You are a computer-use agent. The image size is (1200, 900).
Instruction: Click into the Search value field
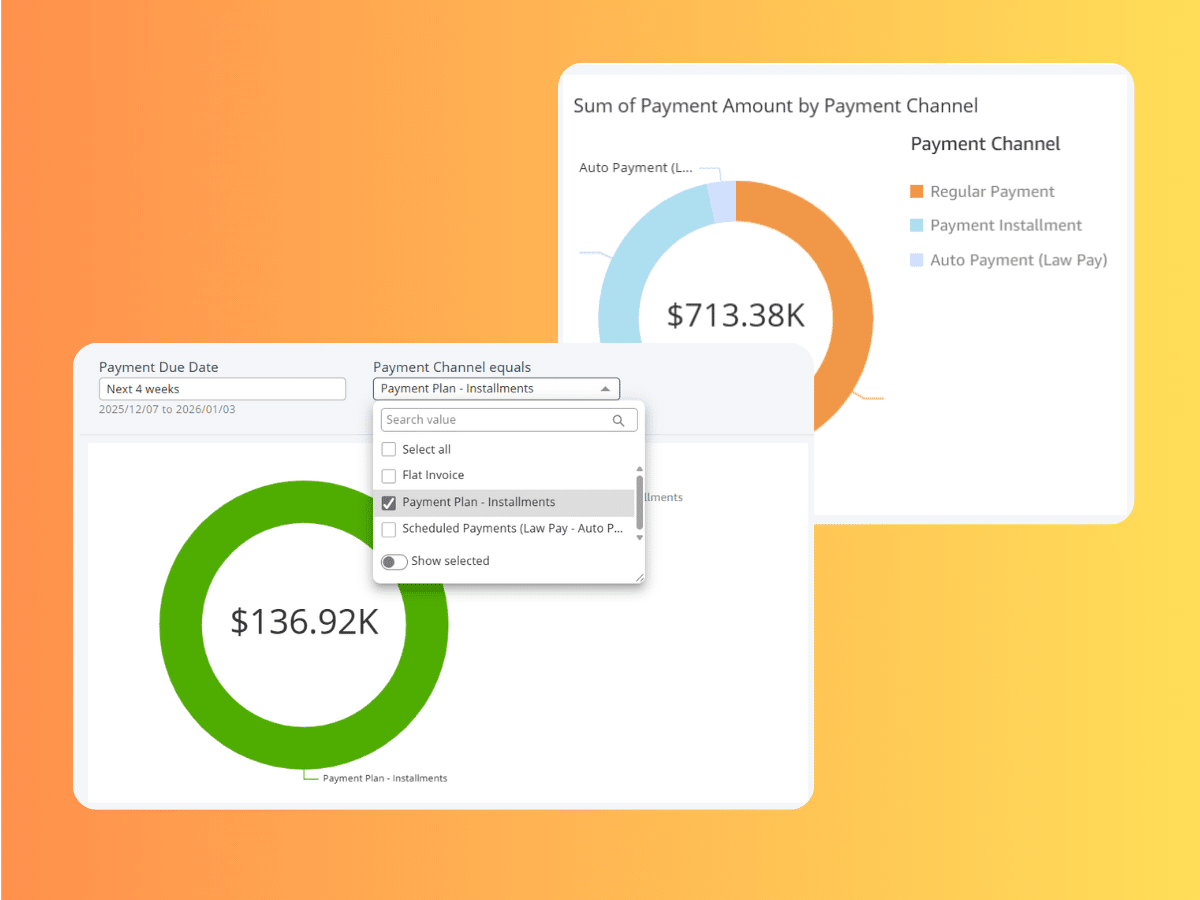pos(495,420)
